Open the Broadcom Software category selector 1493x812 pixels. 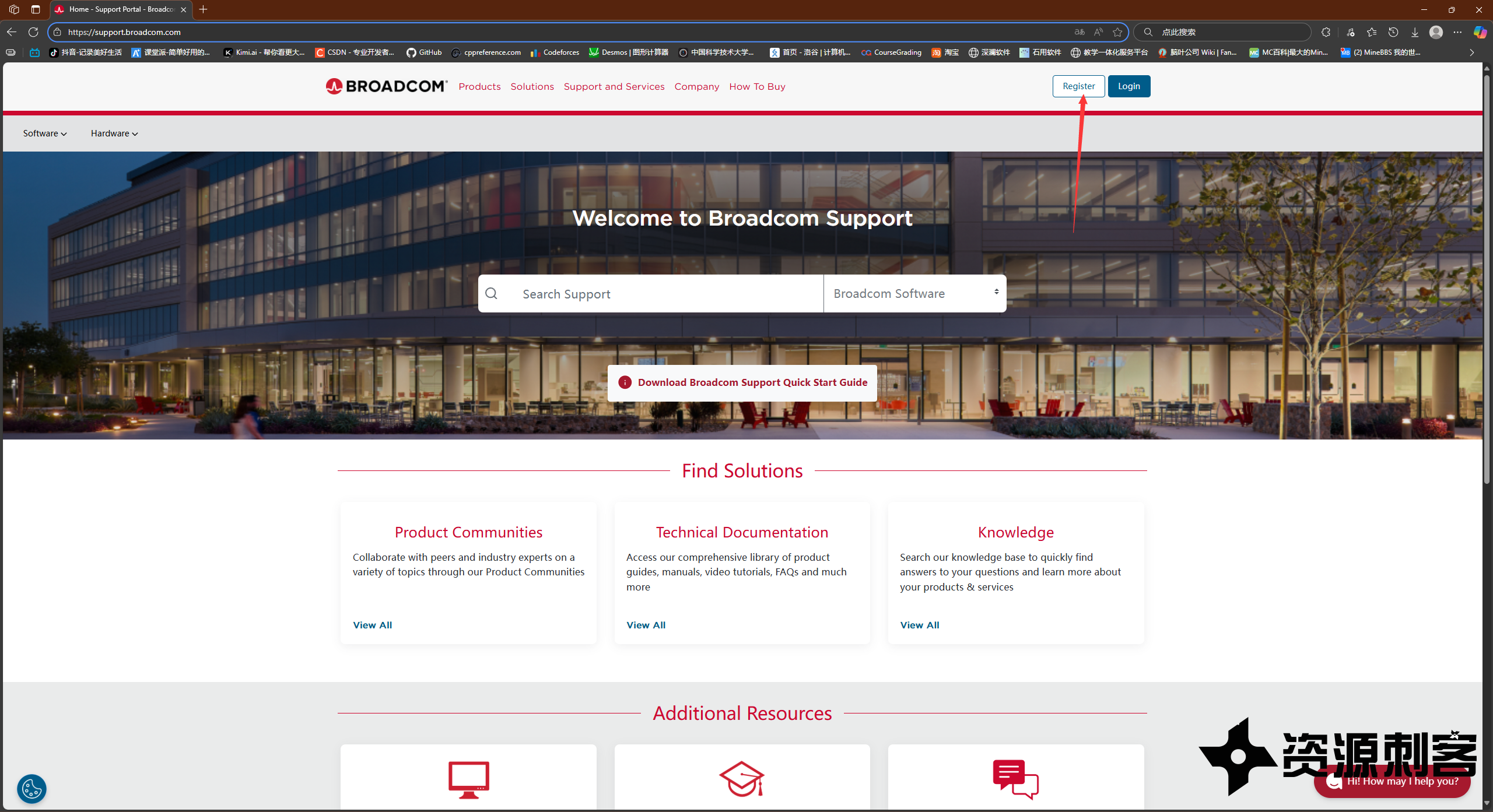coord(914,294)
